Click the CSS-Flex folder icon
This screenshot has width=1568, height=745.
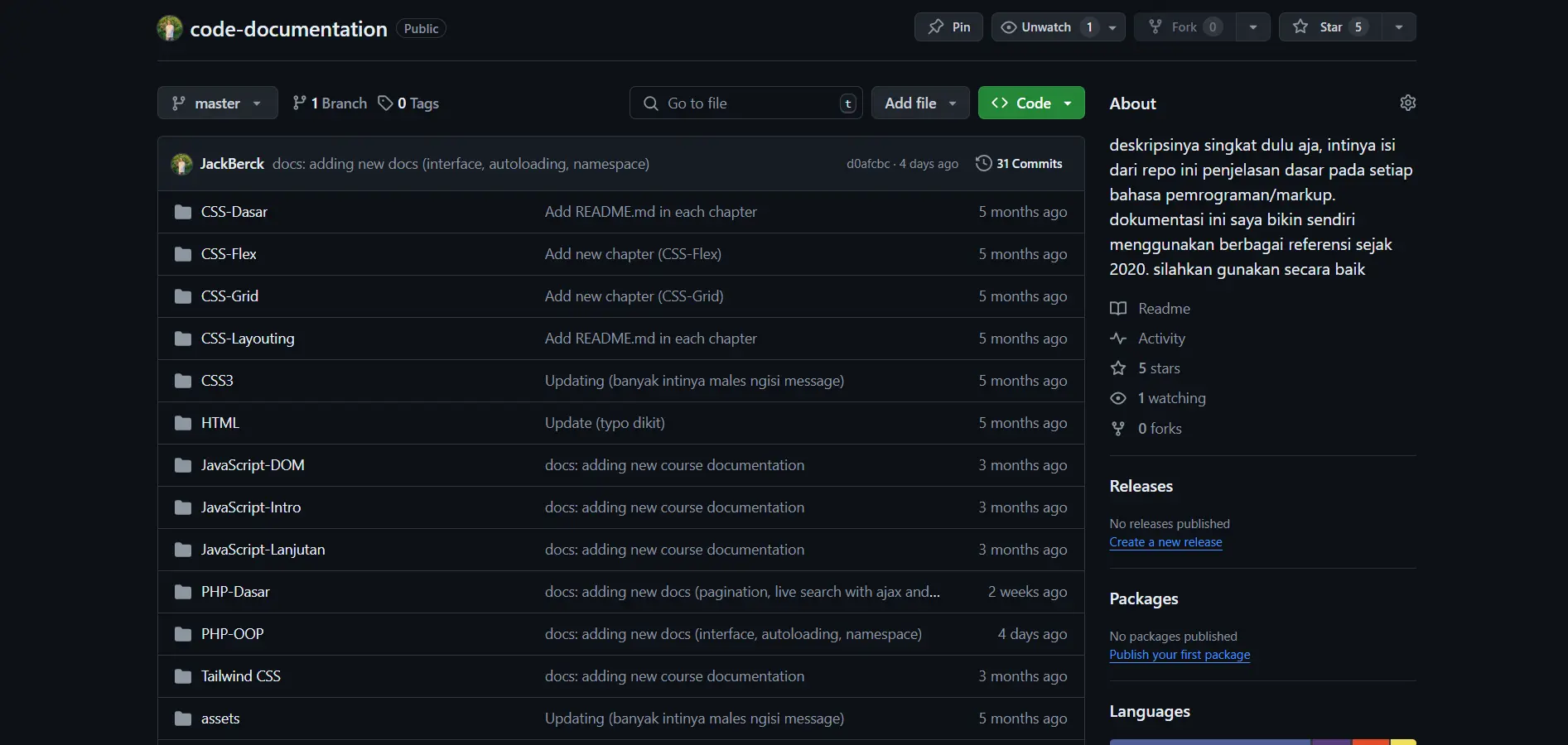point(183,254)
